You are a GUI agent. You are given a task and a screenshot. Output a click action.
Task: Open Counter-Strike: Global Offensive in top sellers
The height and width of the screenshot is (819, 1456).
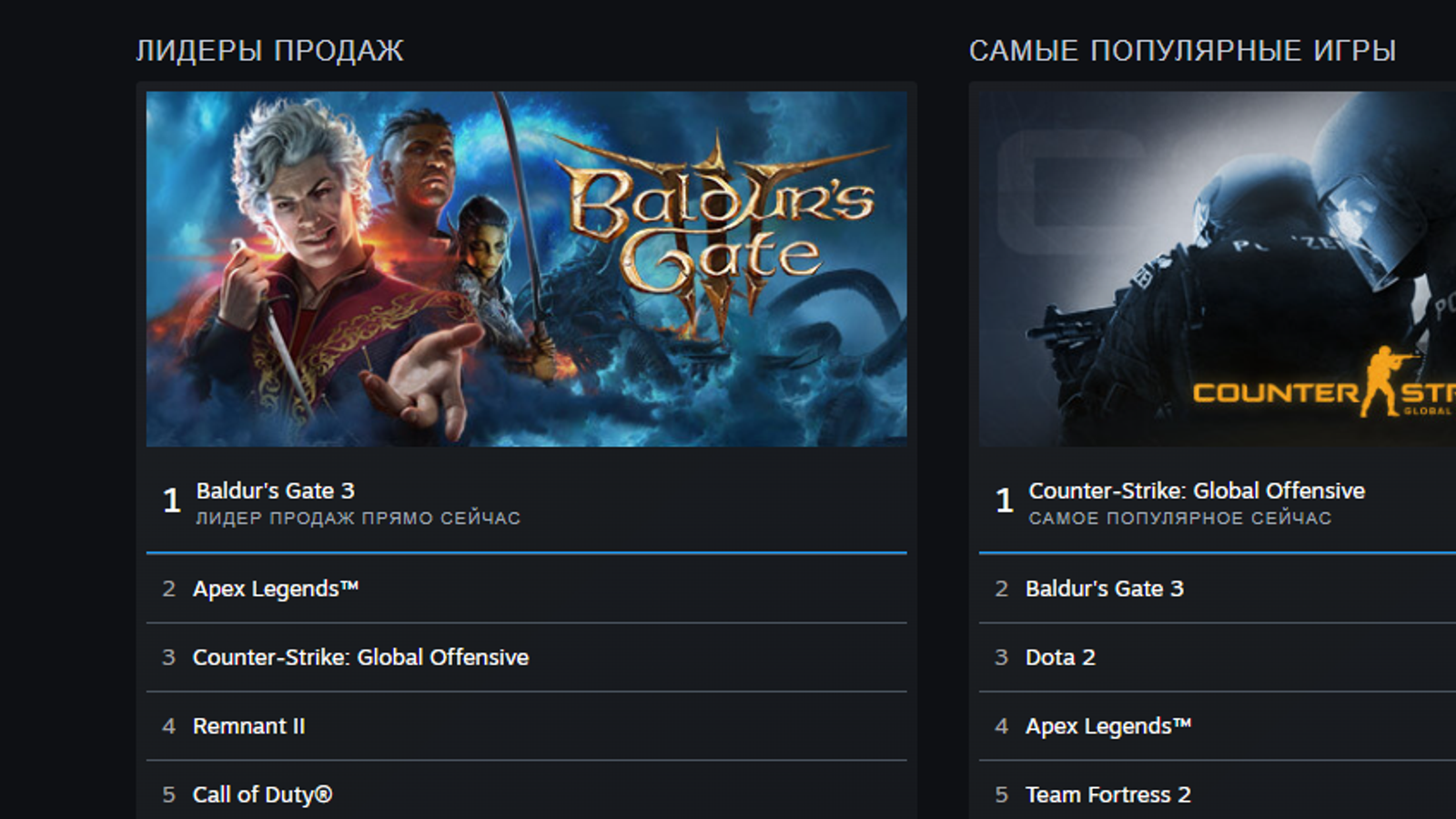pos(526,657)
